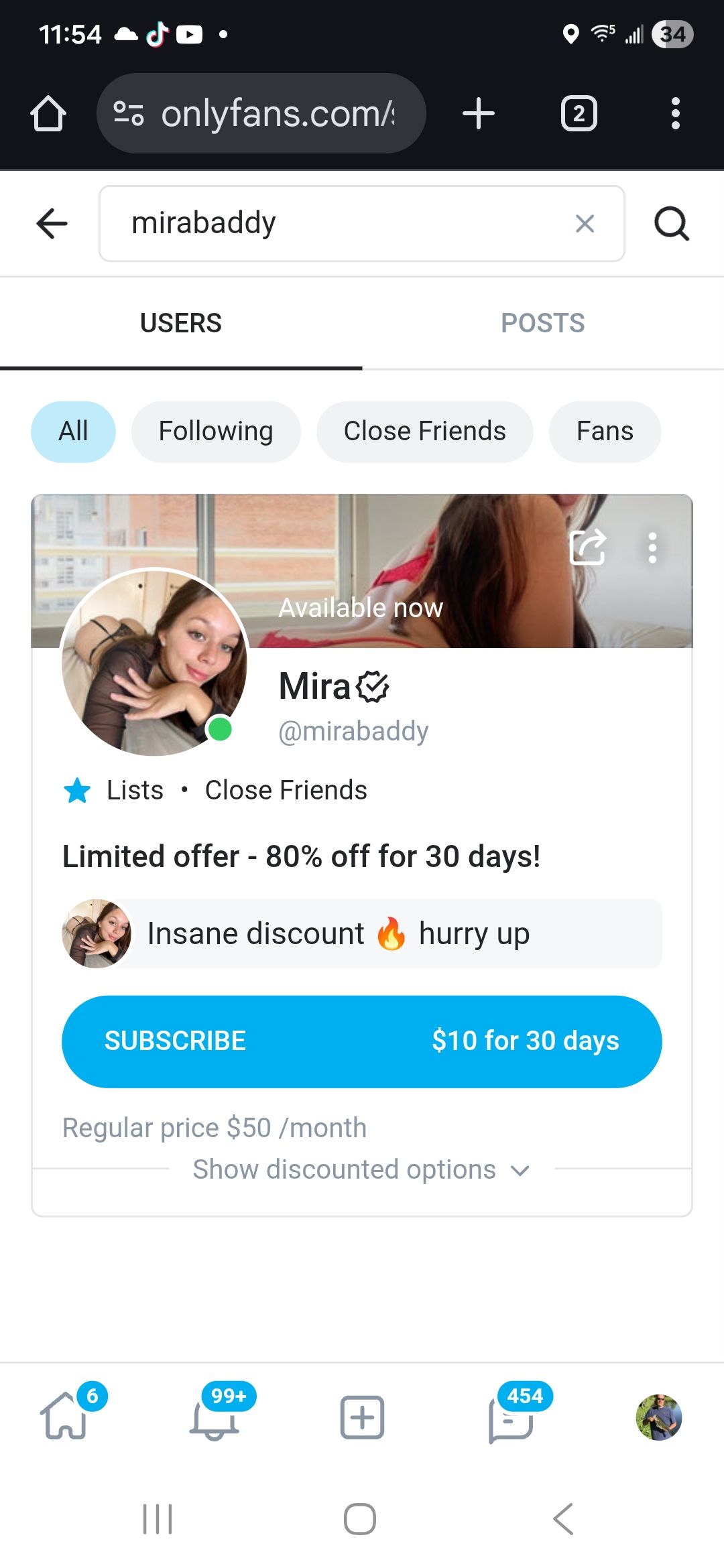This screenshot has height=1568, width=724.
Task: Open more options on the profile card
Action: click(652, 548)
